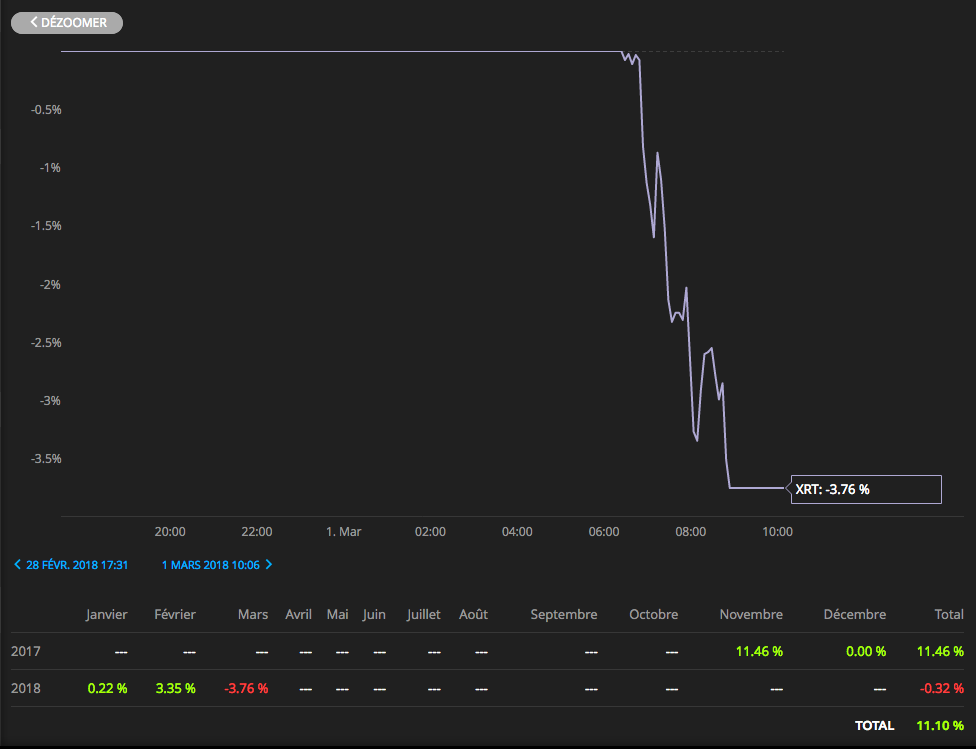Click the 0.00 % Décembre 2017 value
Screen dimensions: 976x749
coord(866,652)
